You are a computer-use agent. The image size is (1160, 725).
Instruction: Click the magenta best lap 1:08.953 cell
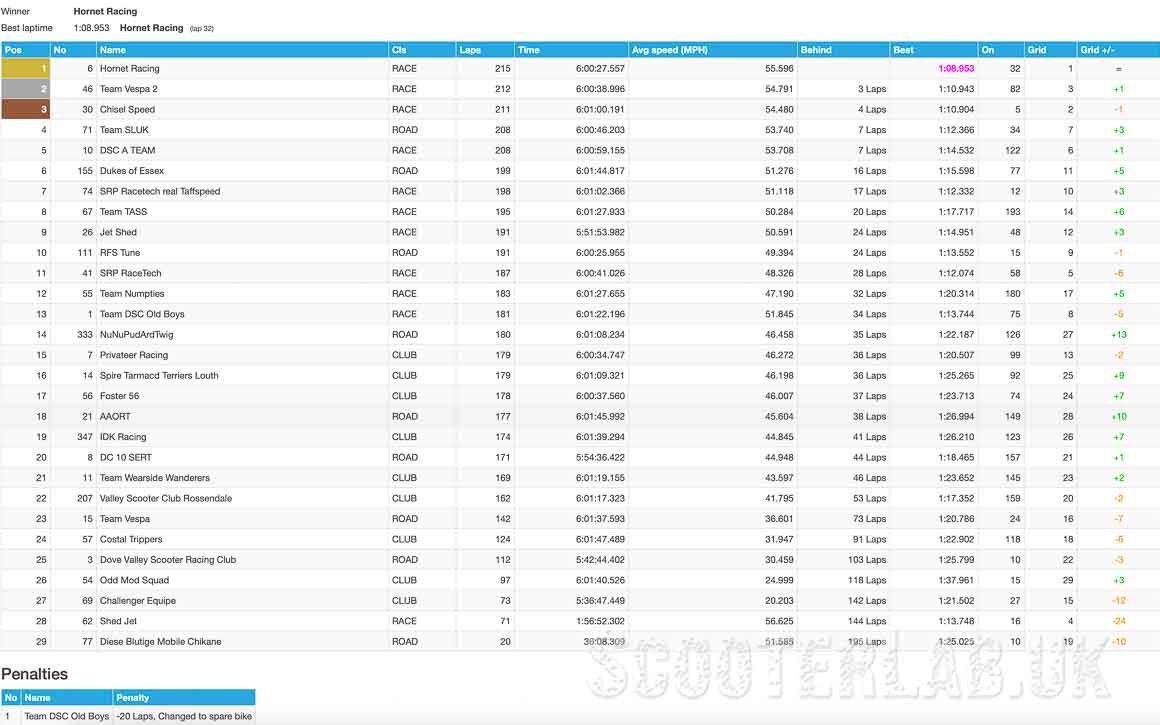click(x=956, y=68)
